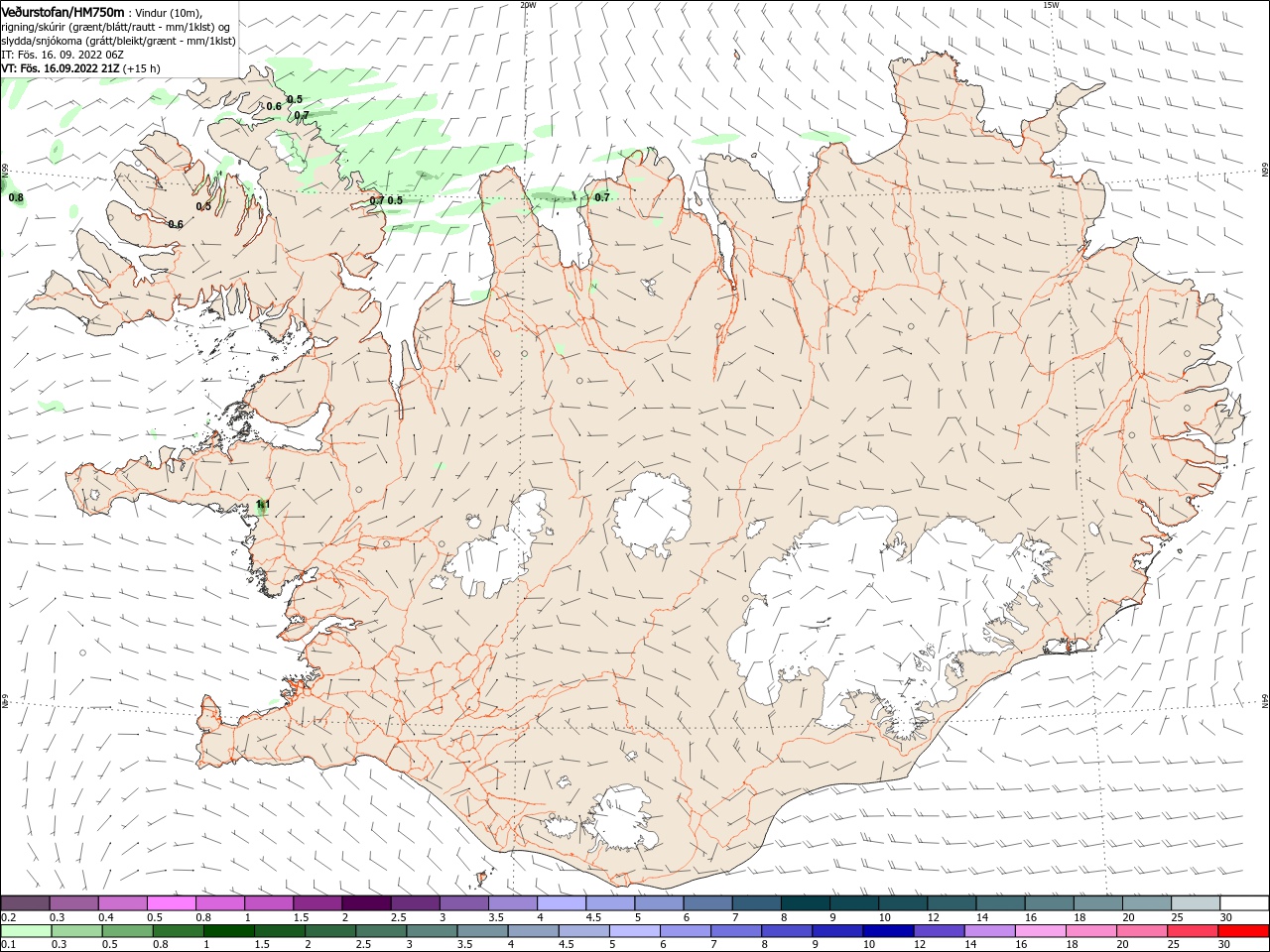
Task: Click the 'VT: Fös. 16.09.2022 21Z' valid time
Action: click(x=61, y=68)
